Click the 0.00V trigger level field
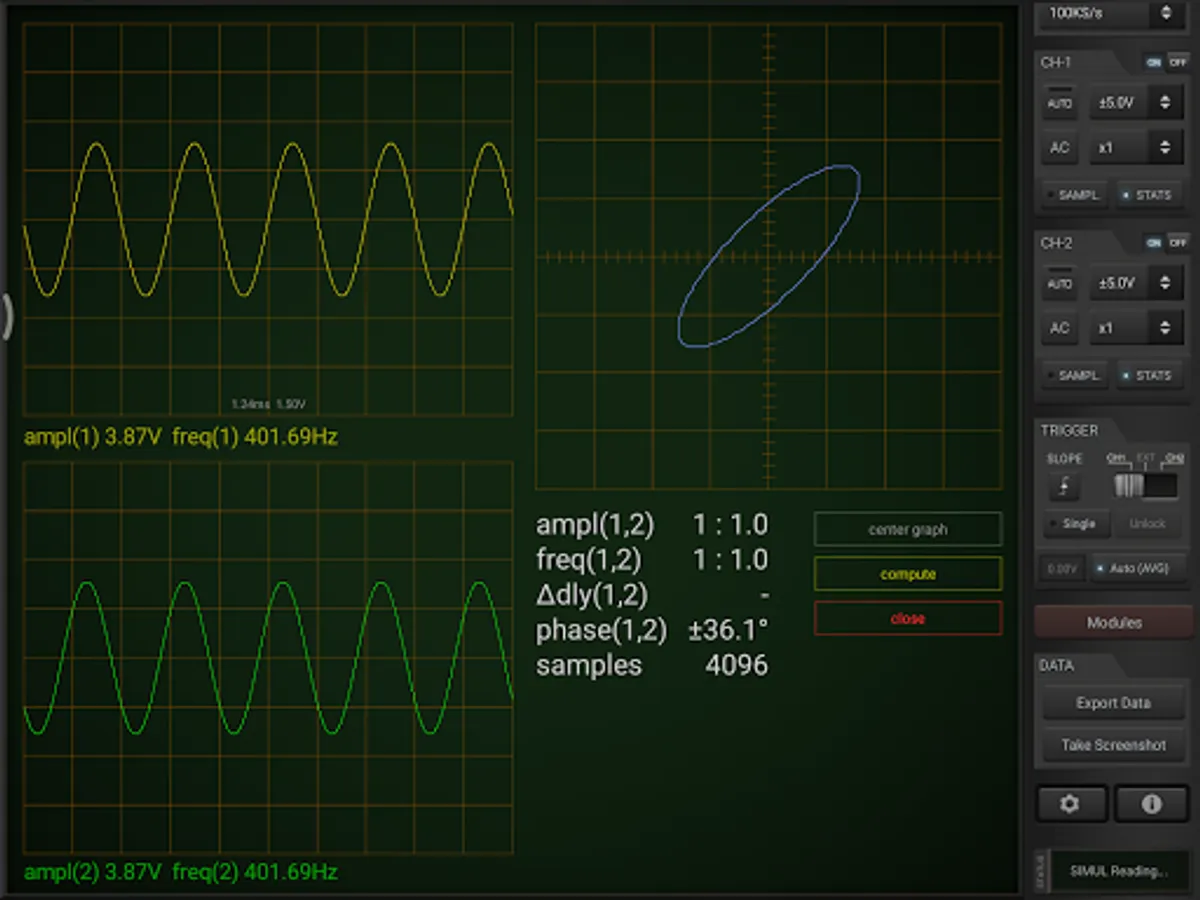Screen dimensions: 1200x900 pyautogui.click(x=1062, y=568)
